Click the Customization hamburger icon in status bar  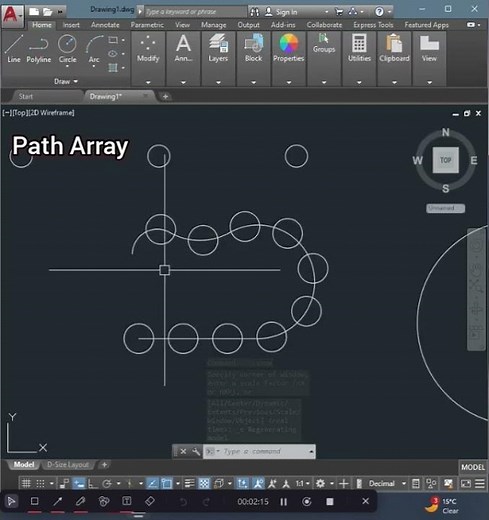click(480, 483)
